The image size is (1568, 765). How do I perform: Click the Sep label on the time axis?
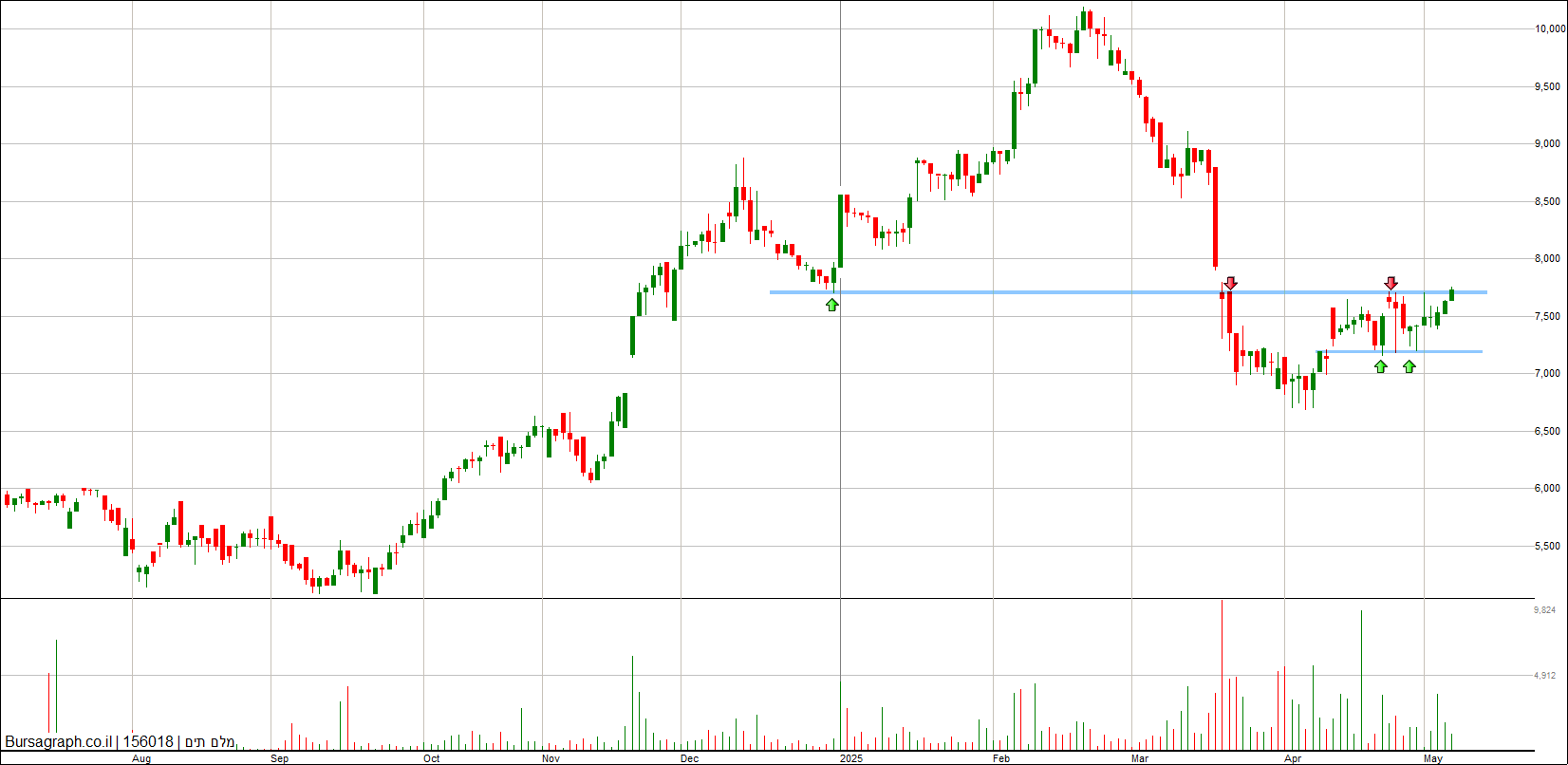tap(279, 758)
